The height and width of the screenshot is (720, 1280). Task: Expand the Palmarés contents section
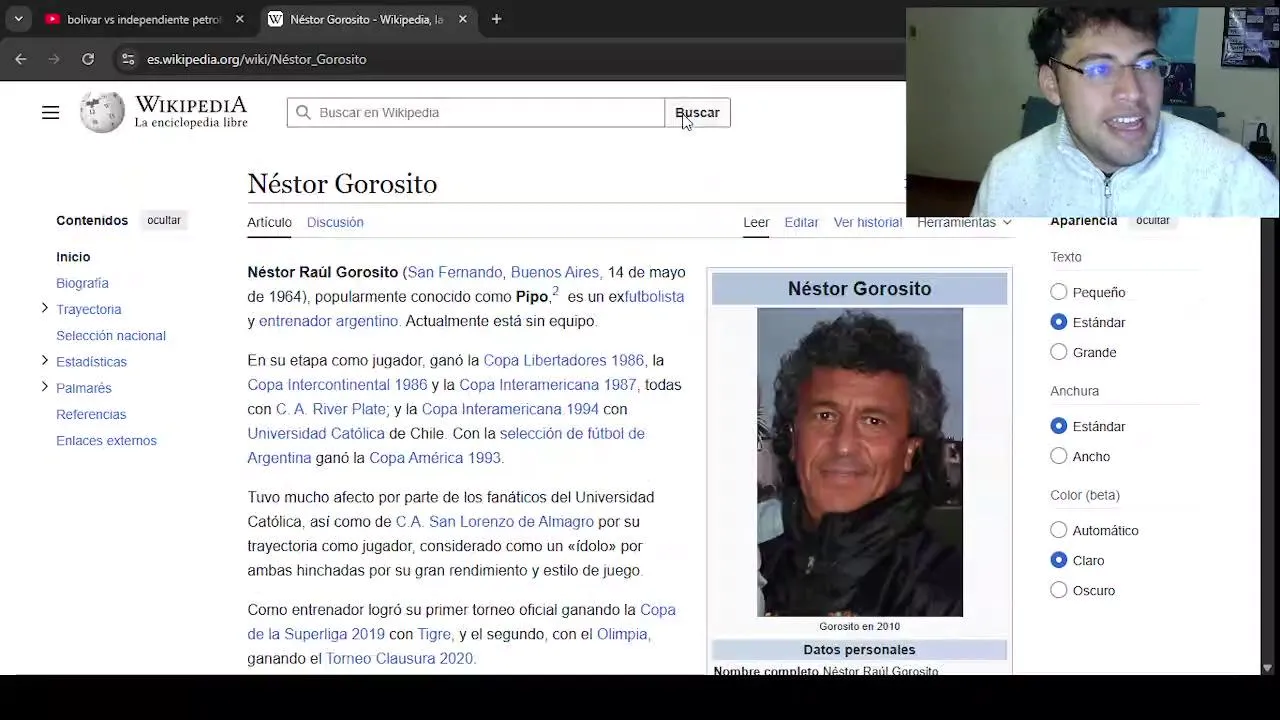tap(44, 387)
